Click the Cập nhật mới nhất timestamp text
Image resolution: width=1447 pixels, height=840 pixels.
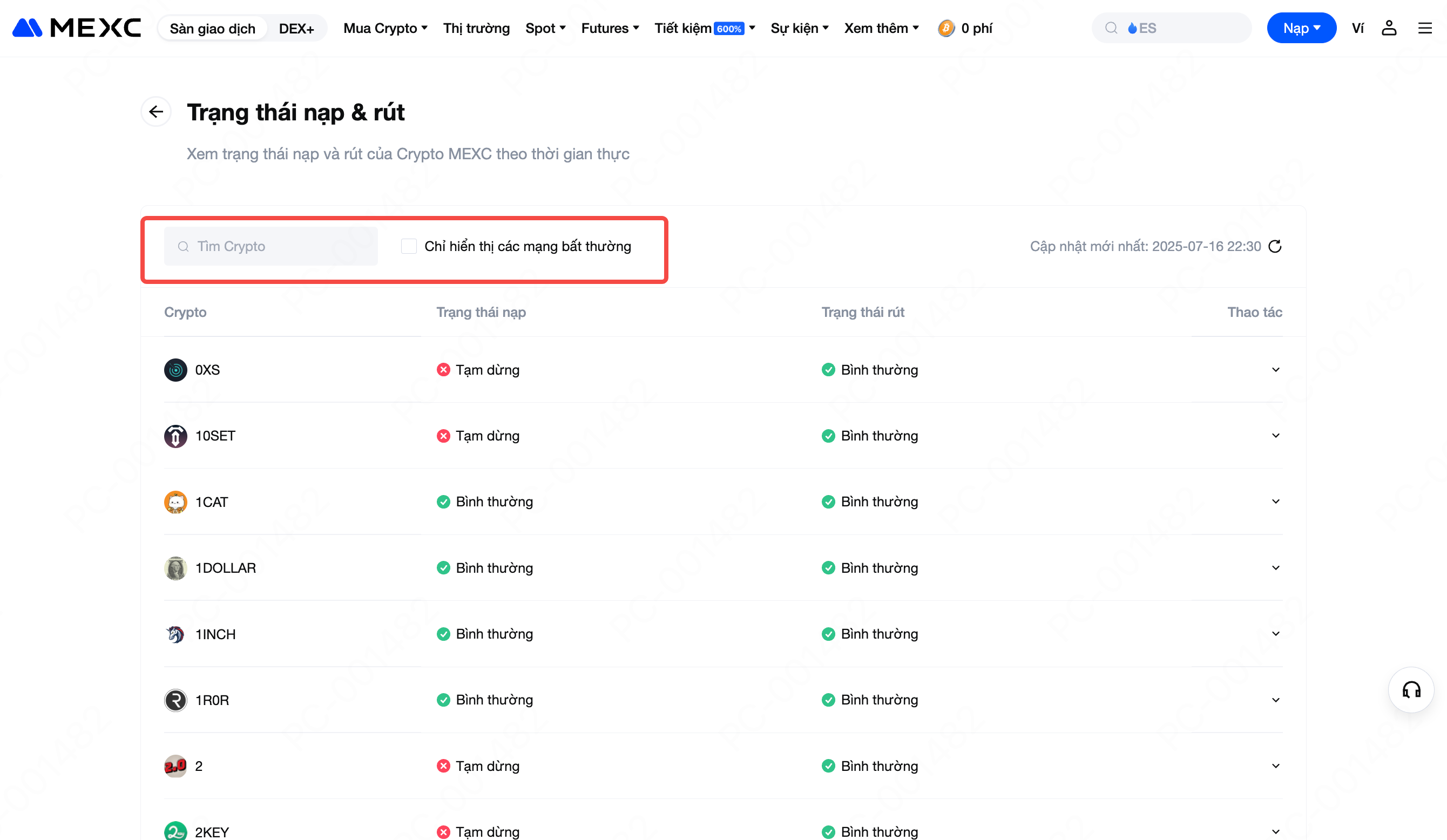tap(1146, 246)
